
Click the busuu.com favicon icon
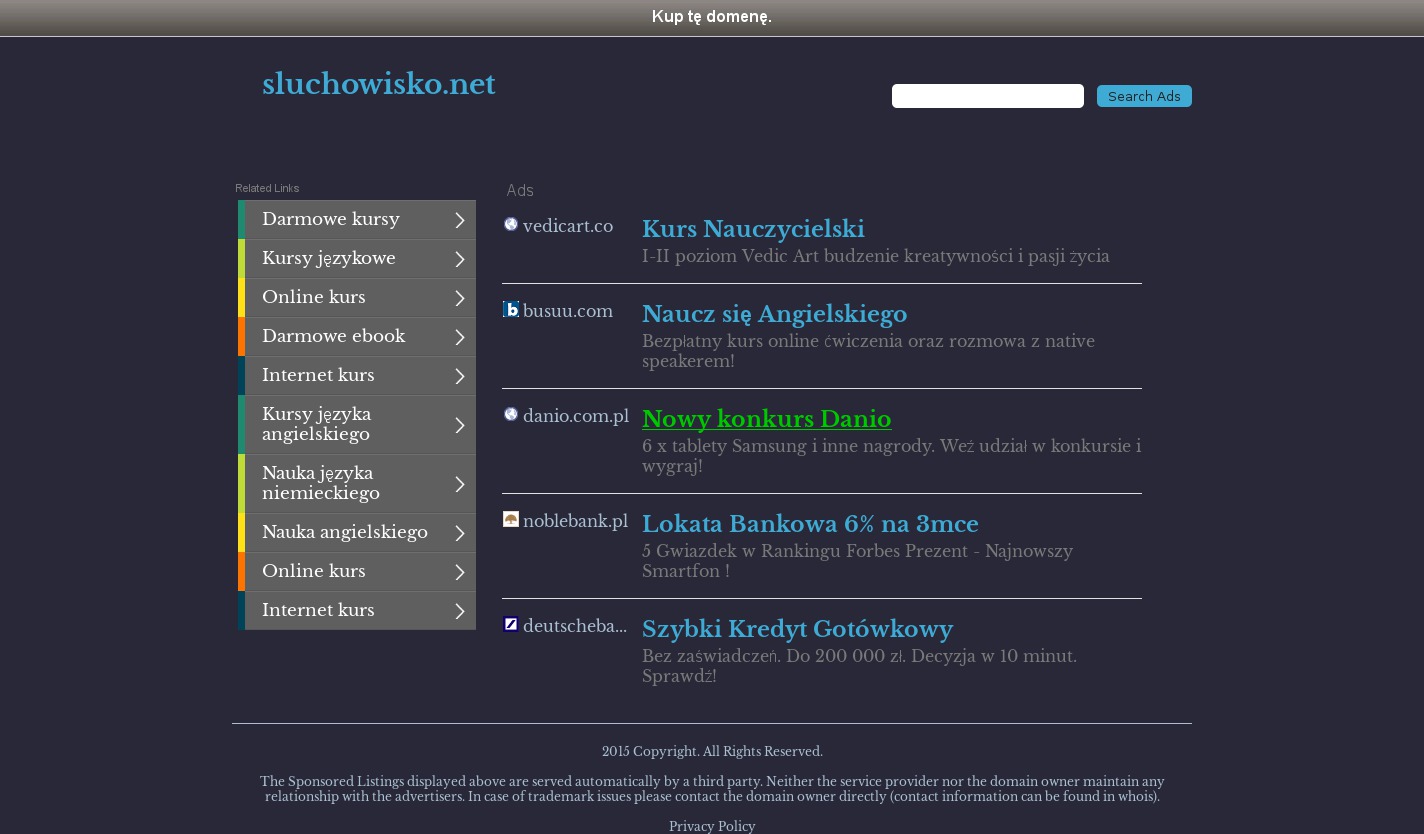(511, 310)
